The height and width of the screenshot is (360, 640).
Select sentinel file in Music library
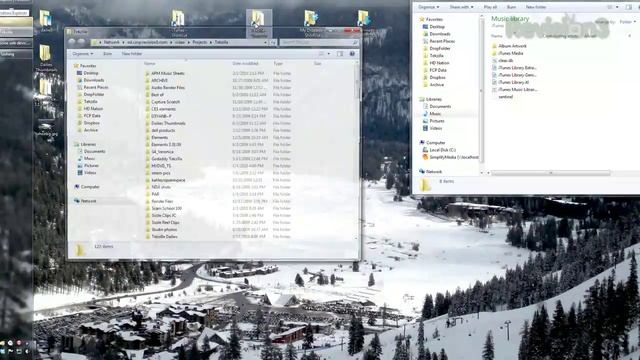(x=505, y=97)
